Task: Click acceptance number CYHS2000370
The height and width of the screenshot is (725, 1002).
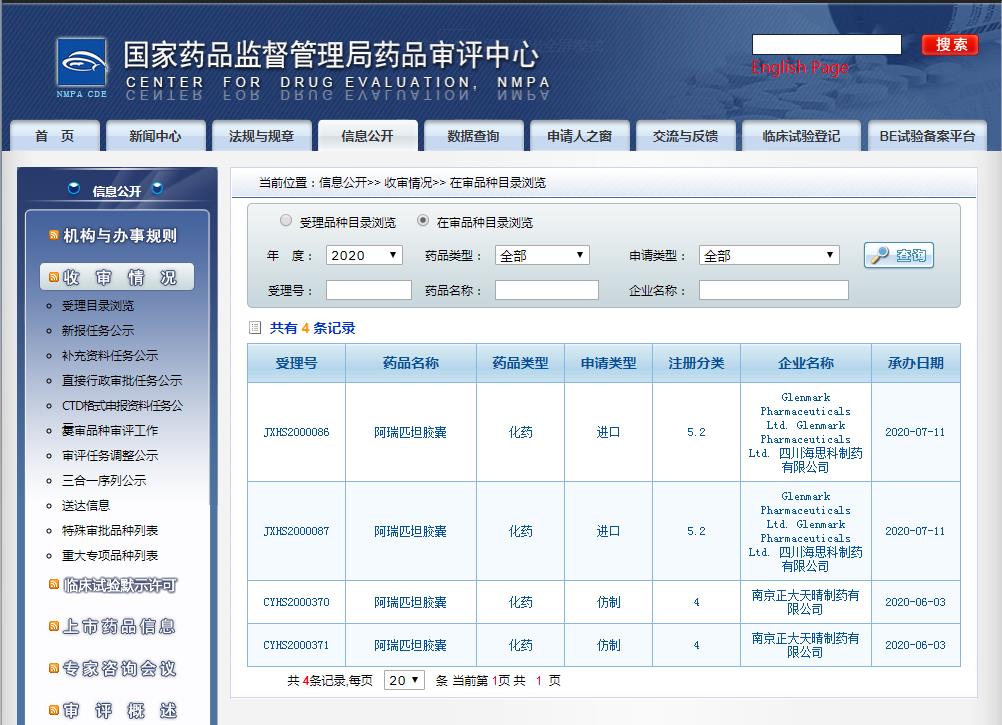Action: click(x=297, y=602)
